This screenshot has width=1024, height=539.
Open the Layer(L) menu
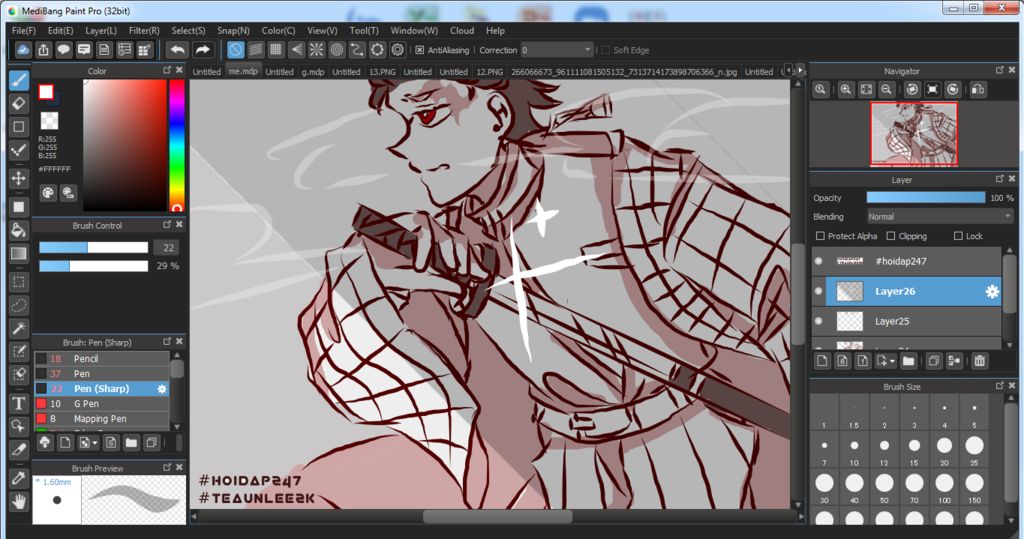[101, 31]
